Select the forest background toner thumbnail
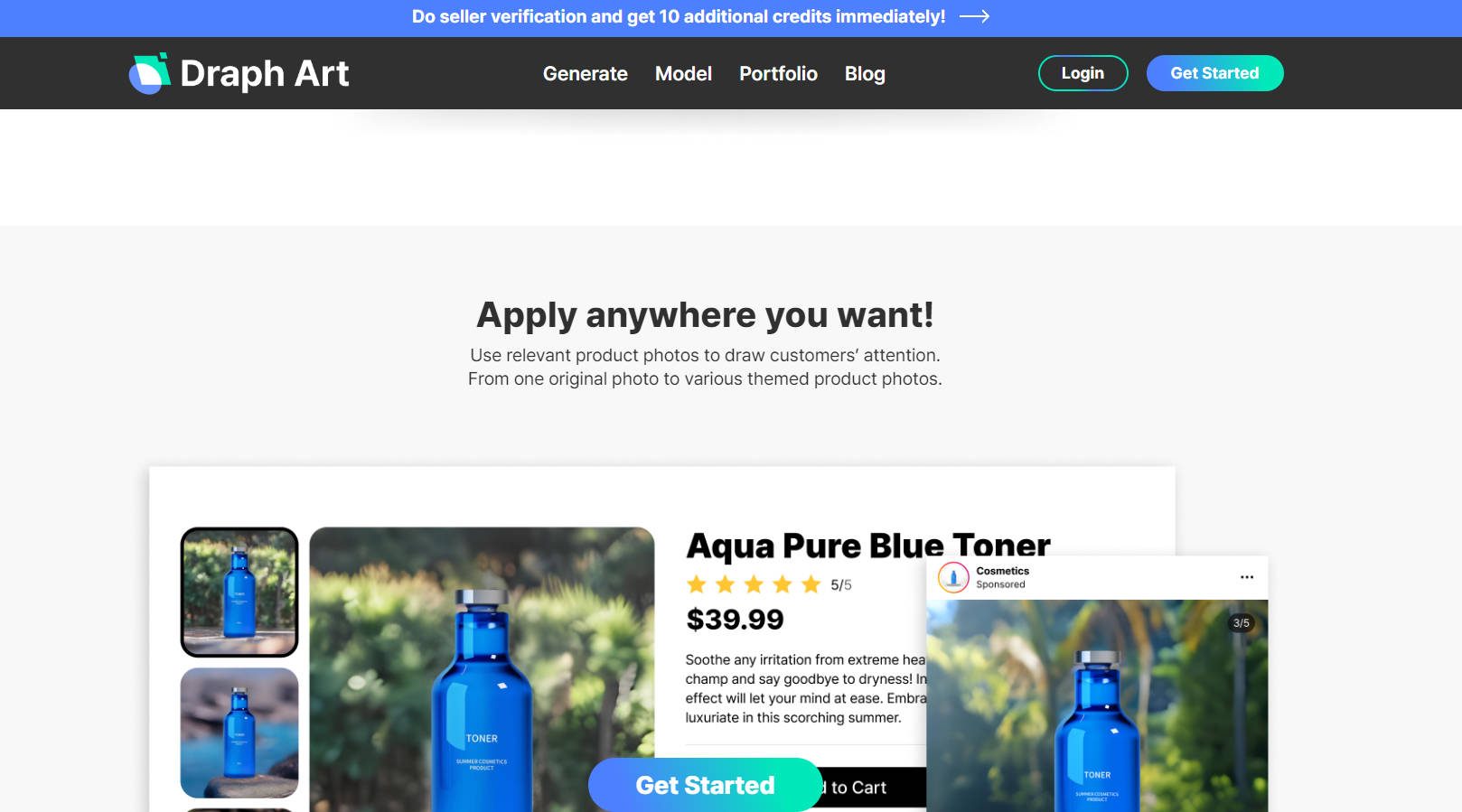1462x812 pixels. coord(239,592)
